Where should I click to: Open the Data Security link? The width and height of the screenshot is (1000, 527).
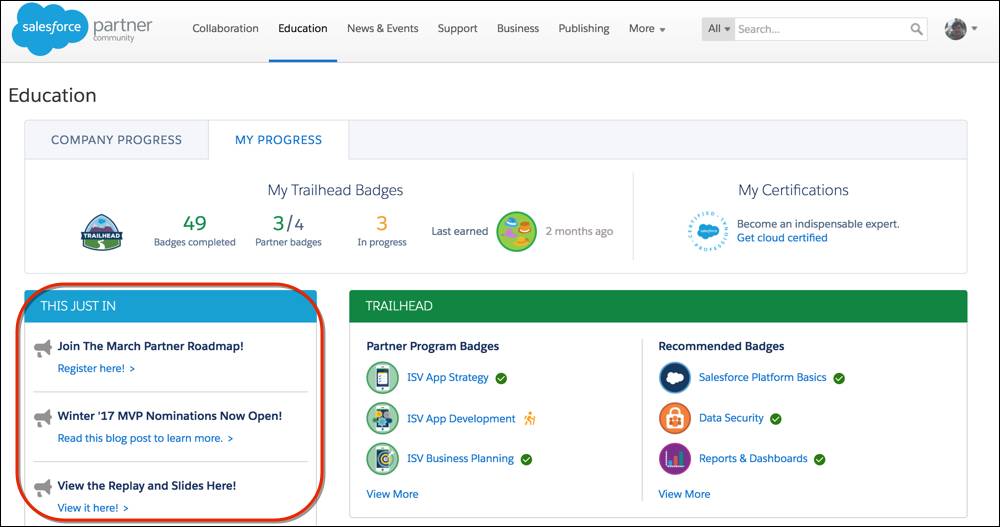pos(731,418)
